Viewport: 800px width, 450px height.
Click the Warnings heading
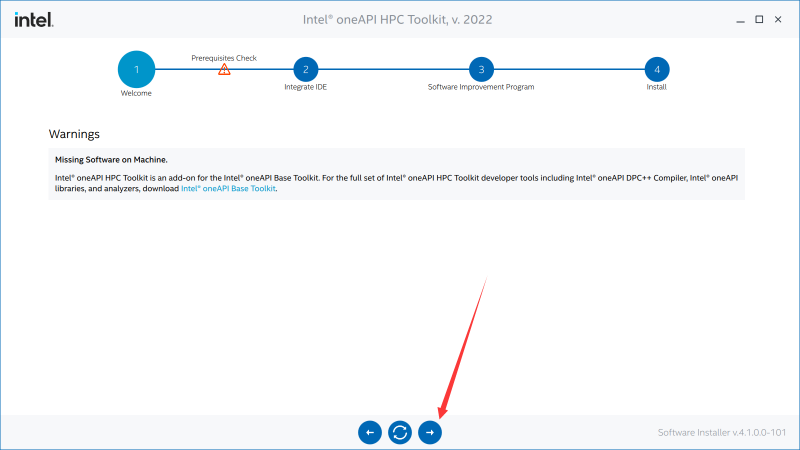74,134
